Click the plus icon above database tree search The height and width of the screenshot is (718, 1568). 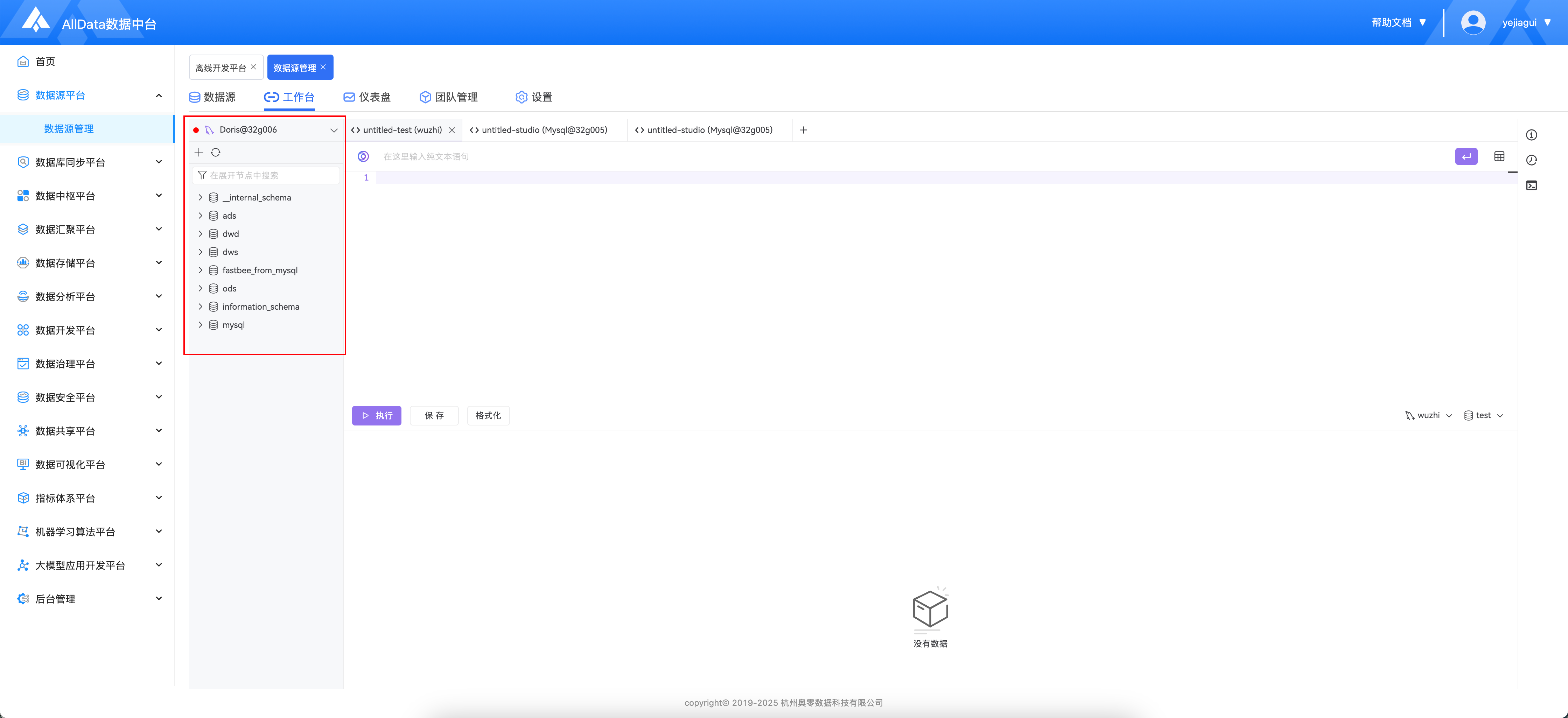click(x=198, y=152)
